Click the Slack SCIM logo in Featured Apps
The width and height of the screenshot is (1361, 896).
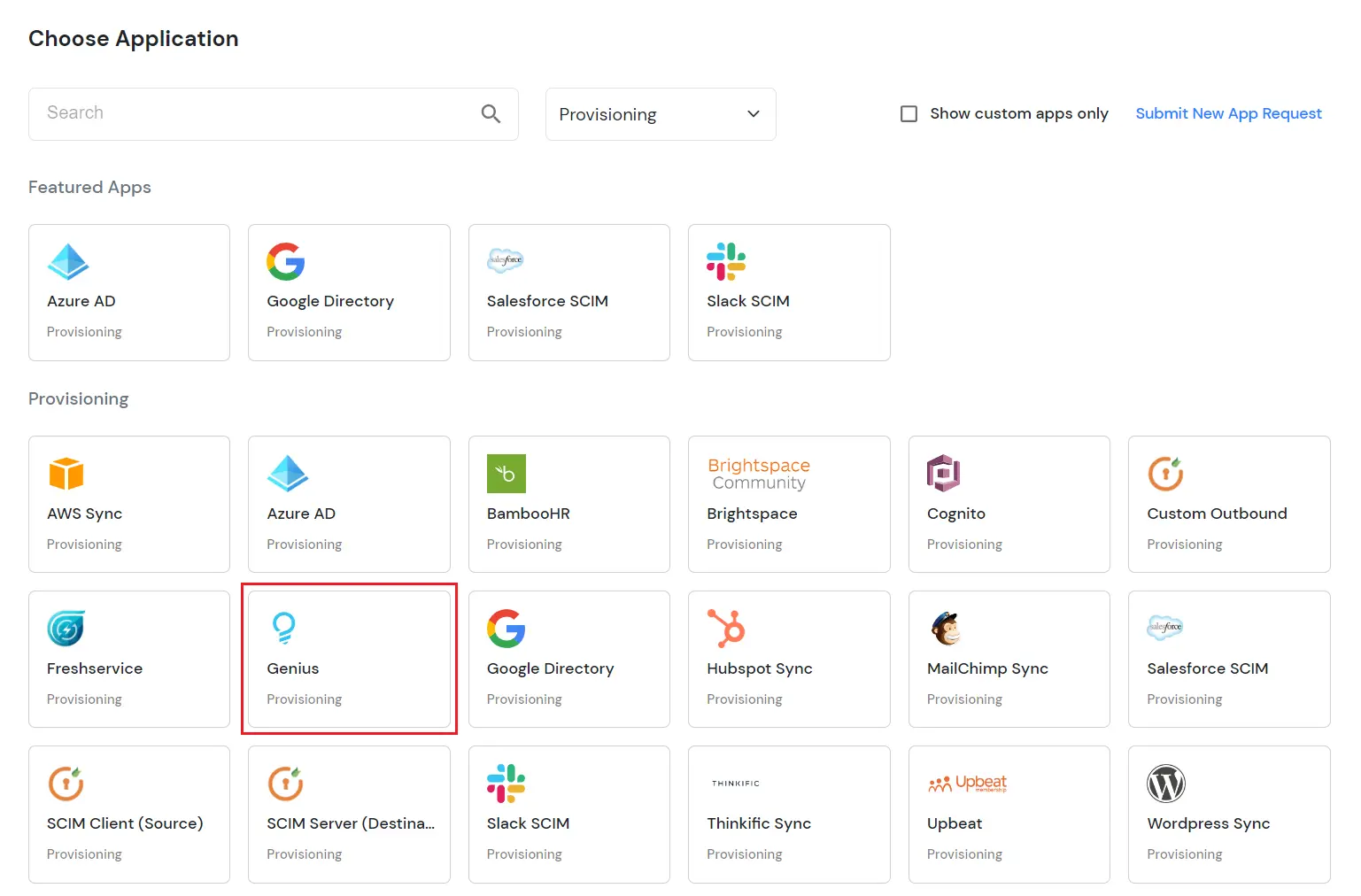pos(726,261)
